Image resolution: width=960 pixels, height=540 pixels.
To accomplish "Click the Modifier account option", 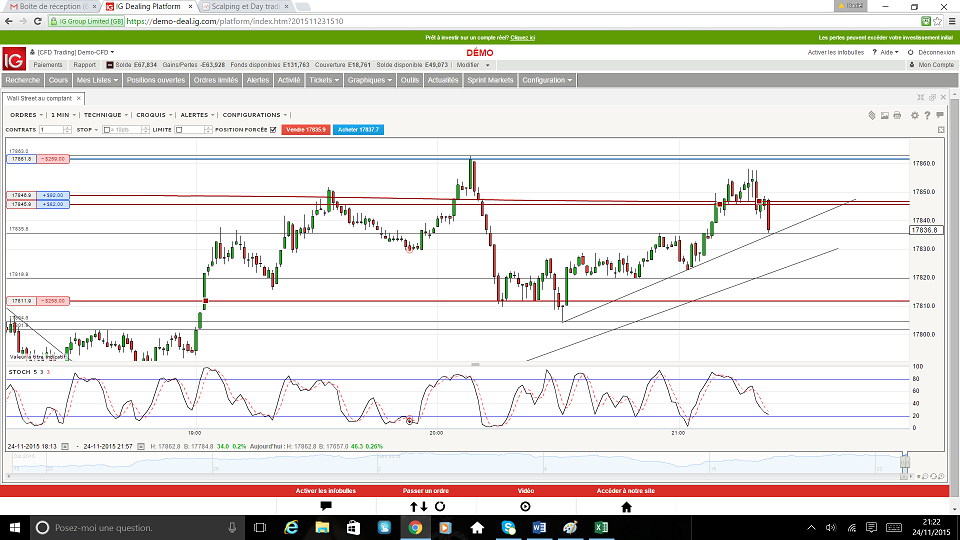I will 473,65.
